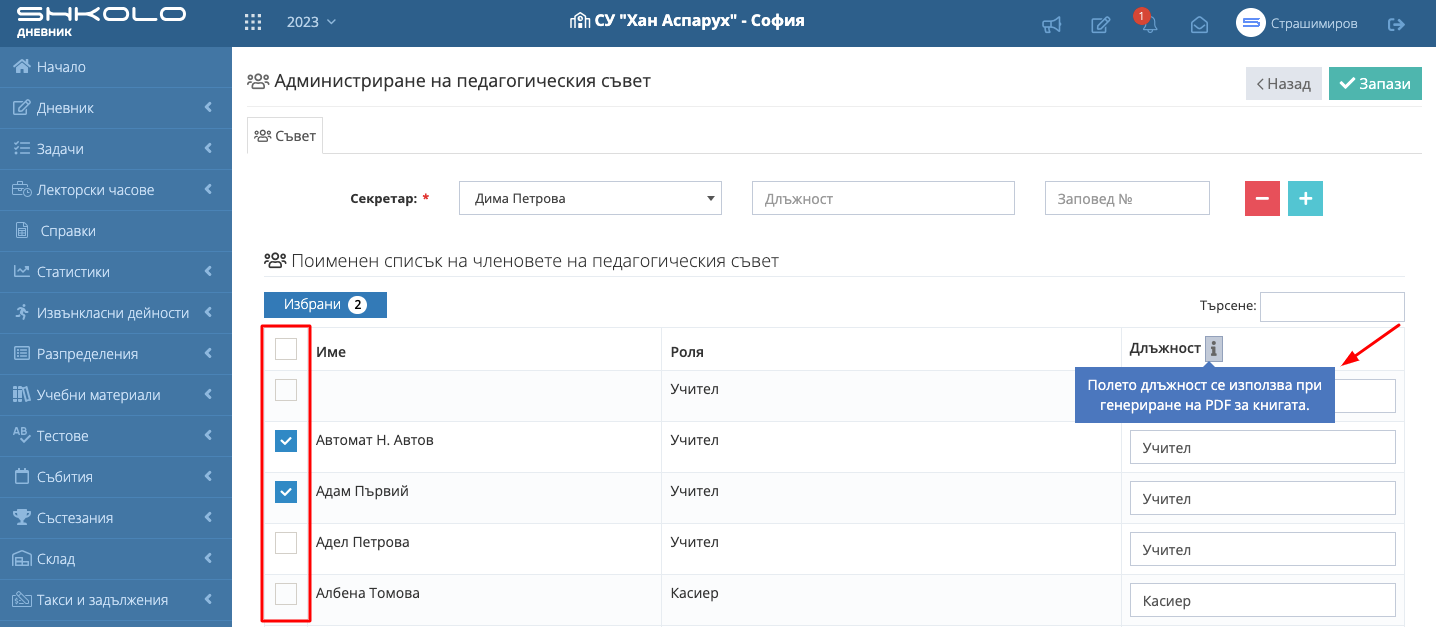Screen dimensions: 1436x627
Task: Check the checkbox for Адел Петрова
Action: [286, 543]
